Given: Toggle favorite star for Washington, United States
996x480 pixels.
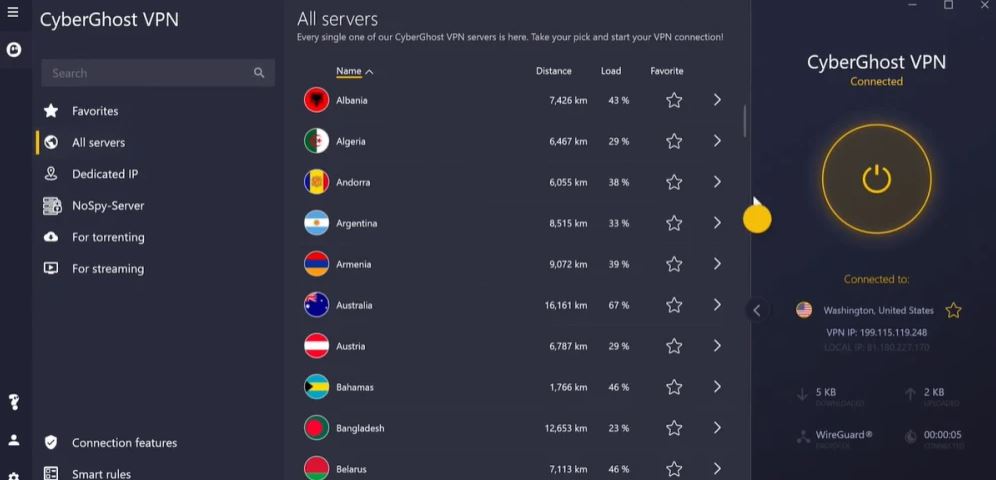Looking at the screenshot, I should [x=953, y=310].
